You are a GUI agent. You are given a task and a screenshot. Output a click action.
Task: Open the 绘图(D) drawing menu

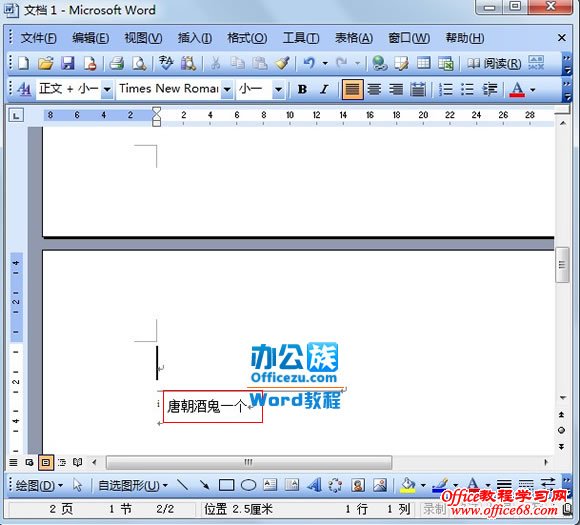click(39, 485)
